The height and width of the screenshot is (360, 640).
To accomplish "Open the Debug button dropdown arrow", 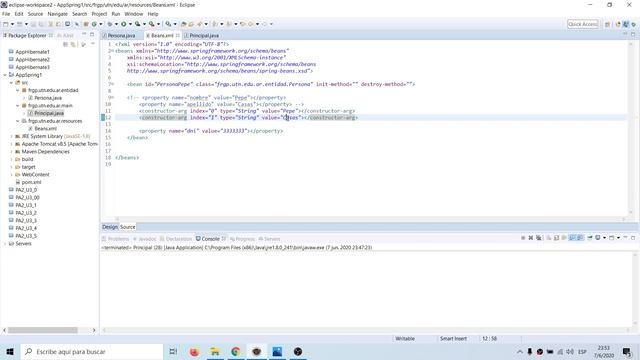I will point(116,24).
